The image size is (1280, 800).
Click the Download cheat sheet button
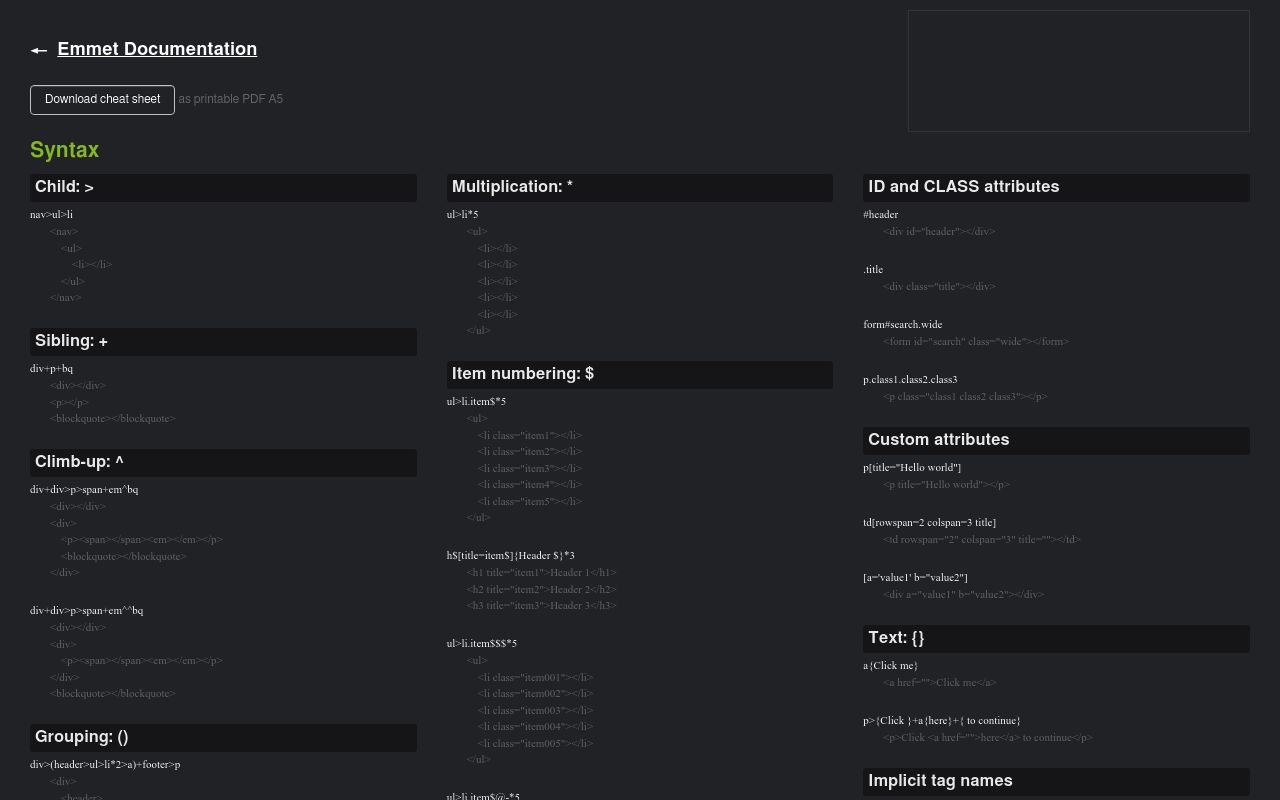pos(102,99)
